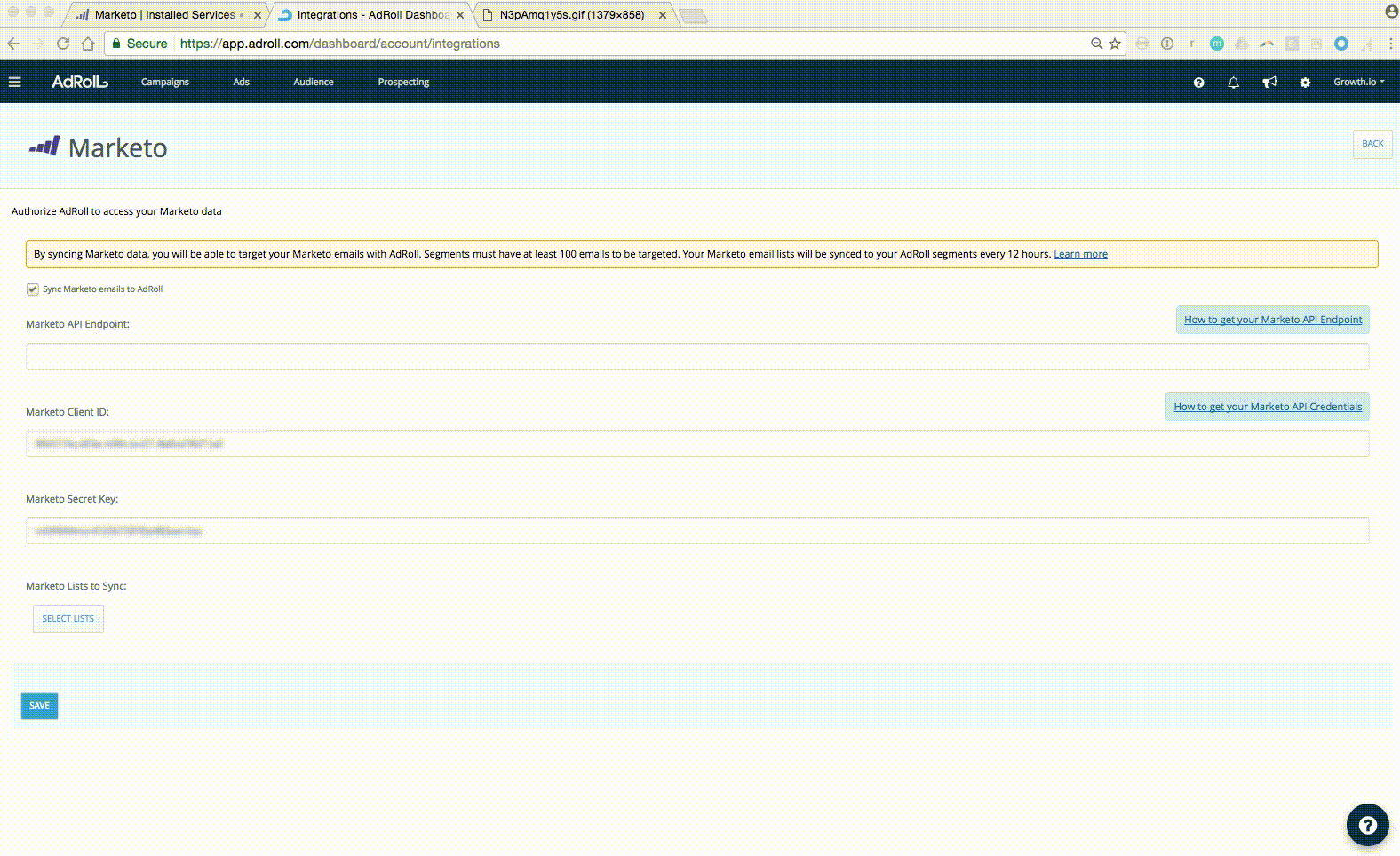
Task: Open the Chrome profile icon
Action: point(1391,12)
